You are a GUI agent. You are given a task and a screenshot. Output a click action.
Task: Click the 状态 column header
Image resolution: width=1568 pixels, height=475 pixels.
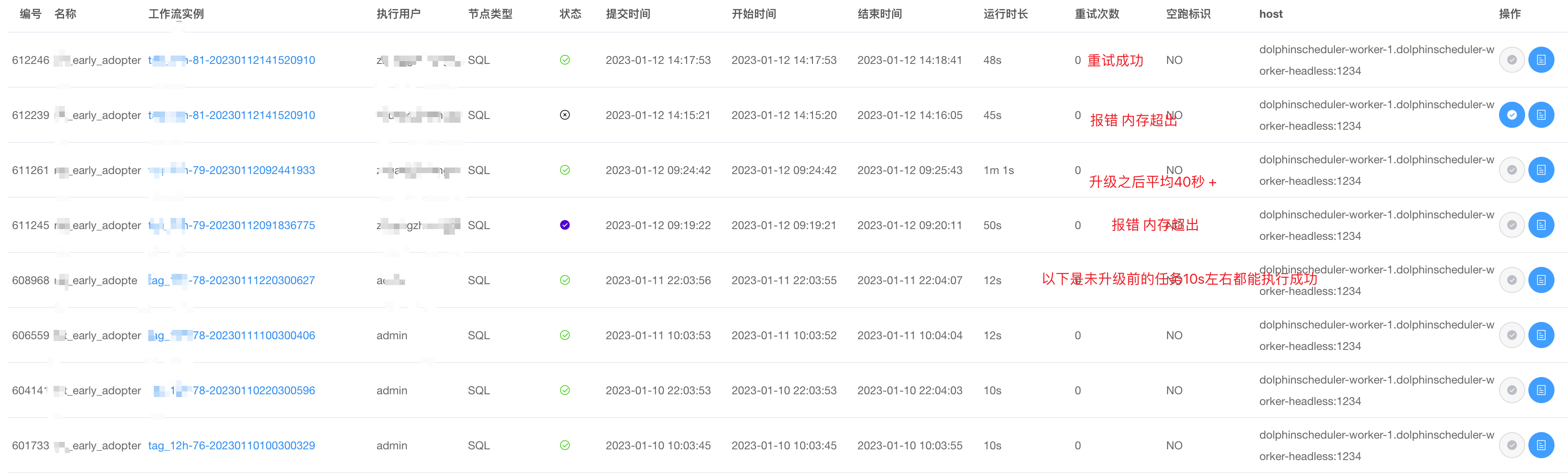point(571,14)
